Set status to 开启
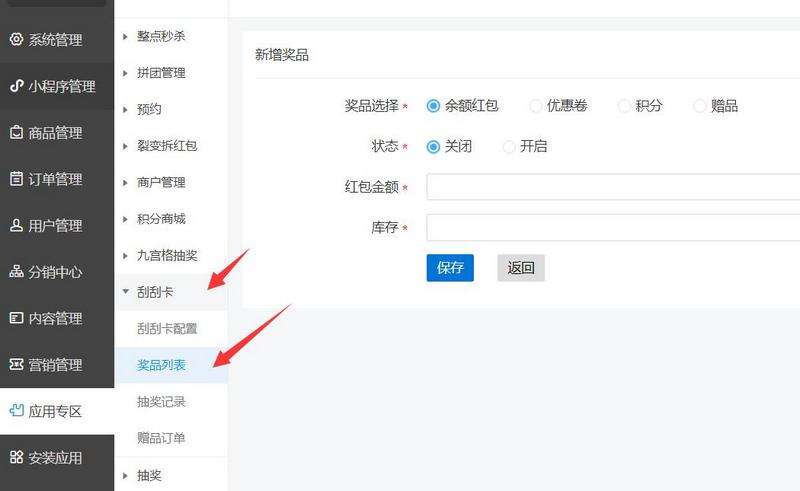The width and height of the screenshot is (800, 491). coord(510,147)
